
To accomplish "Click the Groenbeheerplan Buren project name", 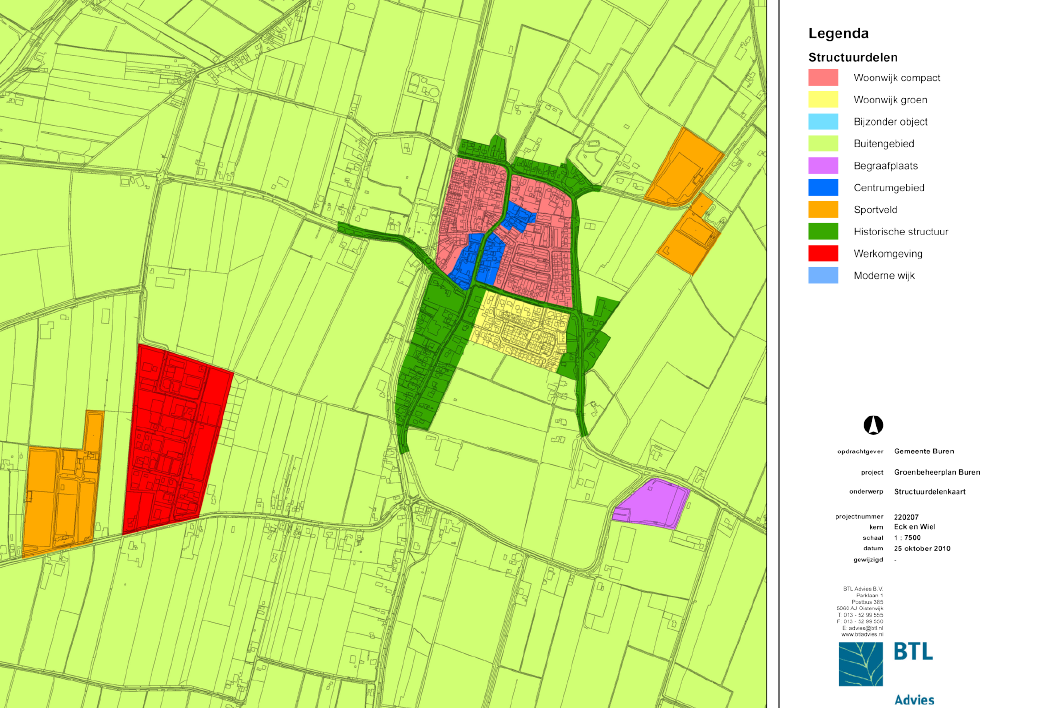I will tap(937, 472).
